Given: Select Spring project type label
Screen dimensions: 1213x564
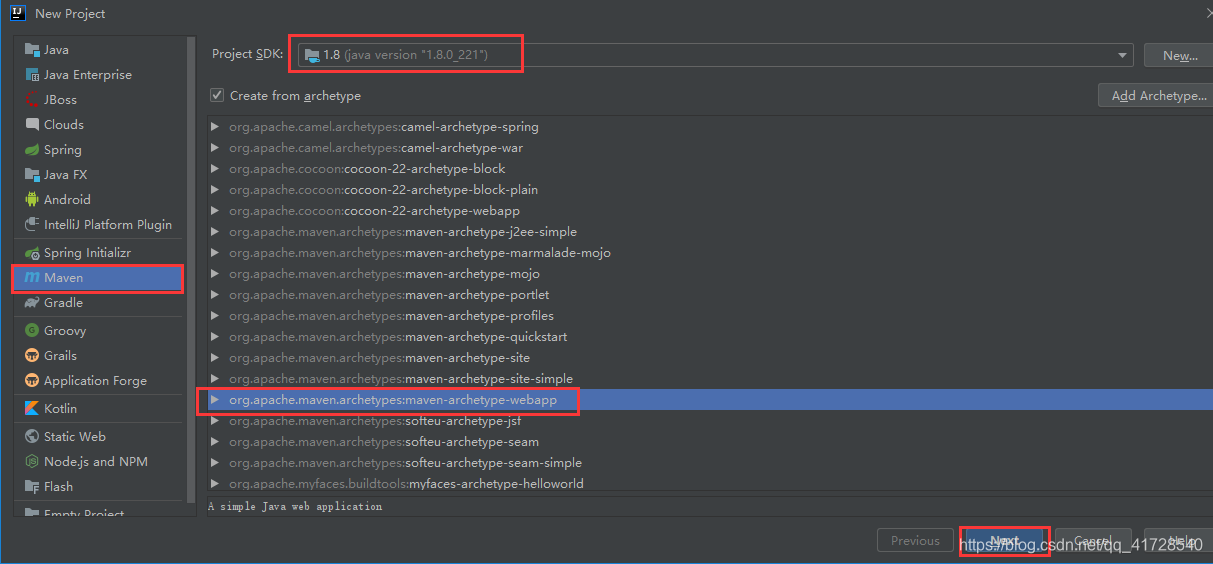Looking at the screenshot, I should [63, 149].
